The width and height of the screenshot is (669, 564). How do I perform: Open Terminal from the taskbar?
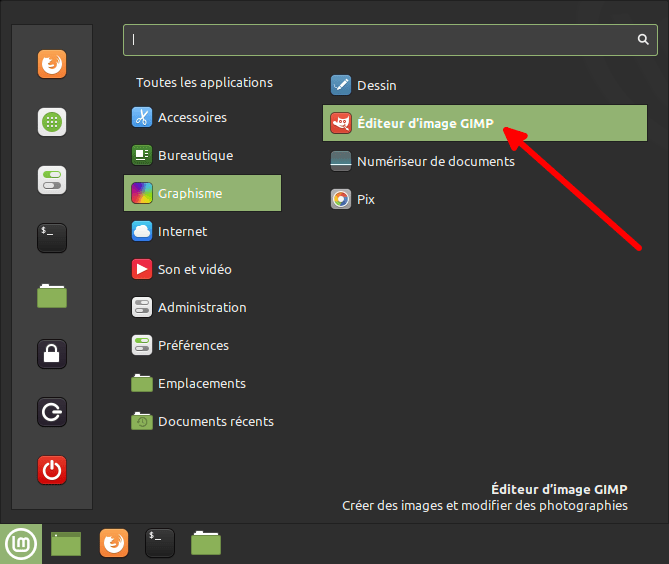coord(160,543)
